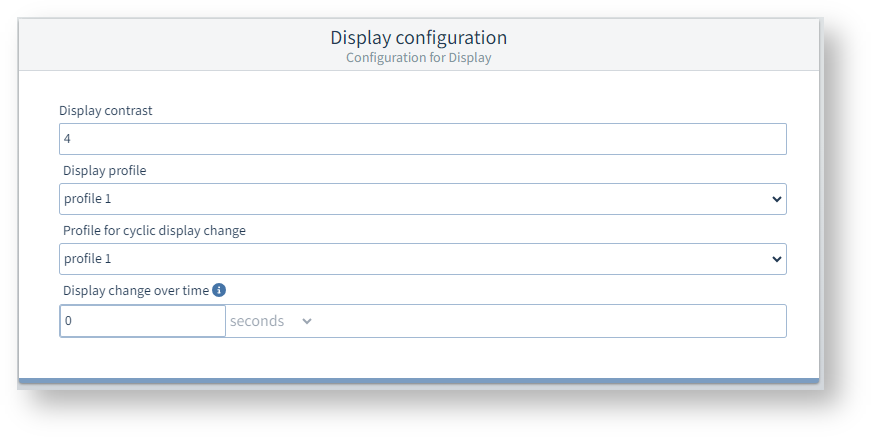Click the chevron of the cyclic display change select
Screen dimensions: 872x438
[x=777, y=259]
